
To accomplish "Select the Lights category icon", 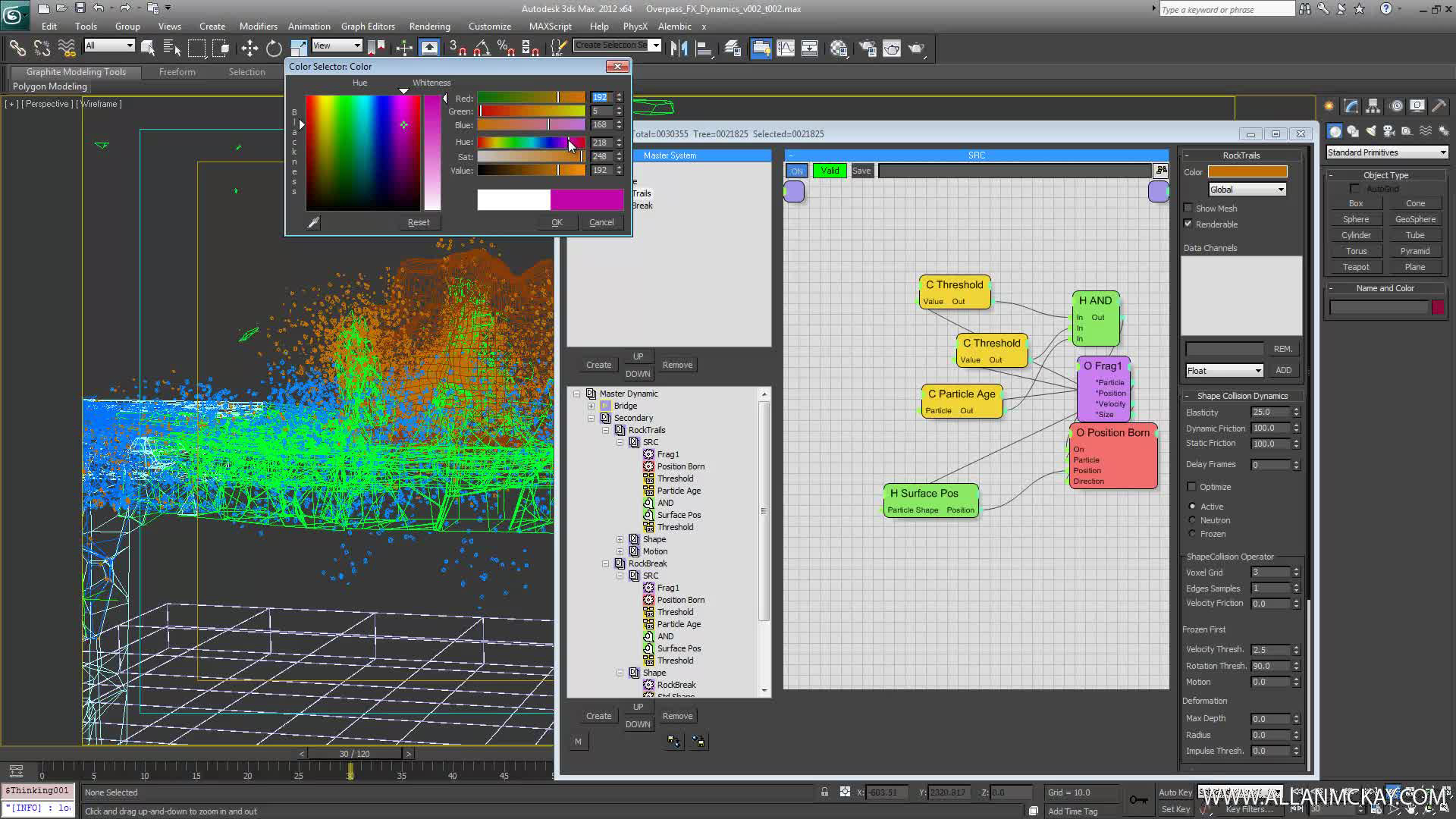I will [1371, 131].
